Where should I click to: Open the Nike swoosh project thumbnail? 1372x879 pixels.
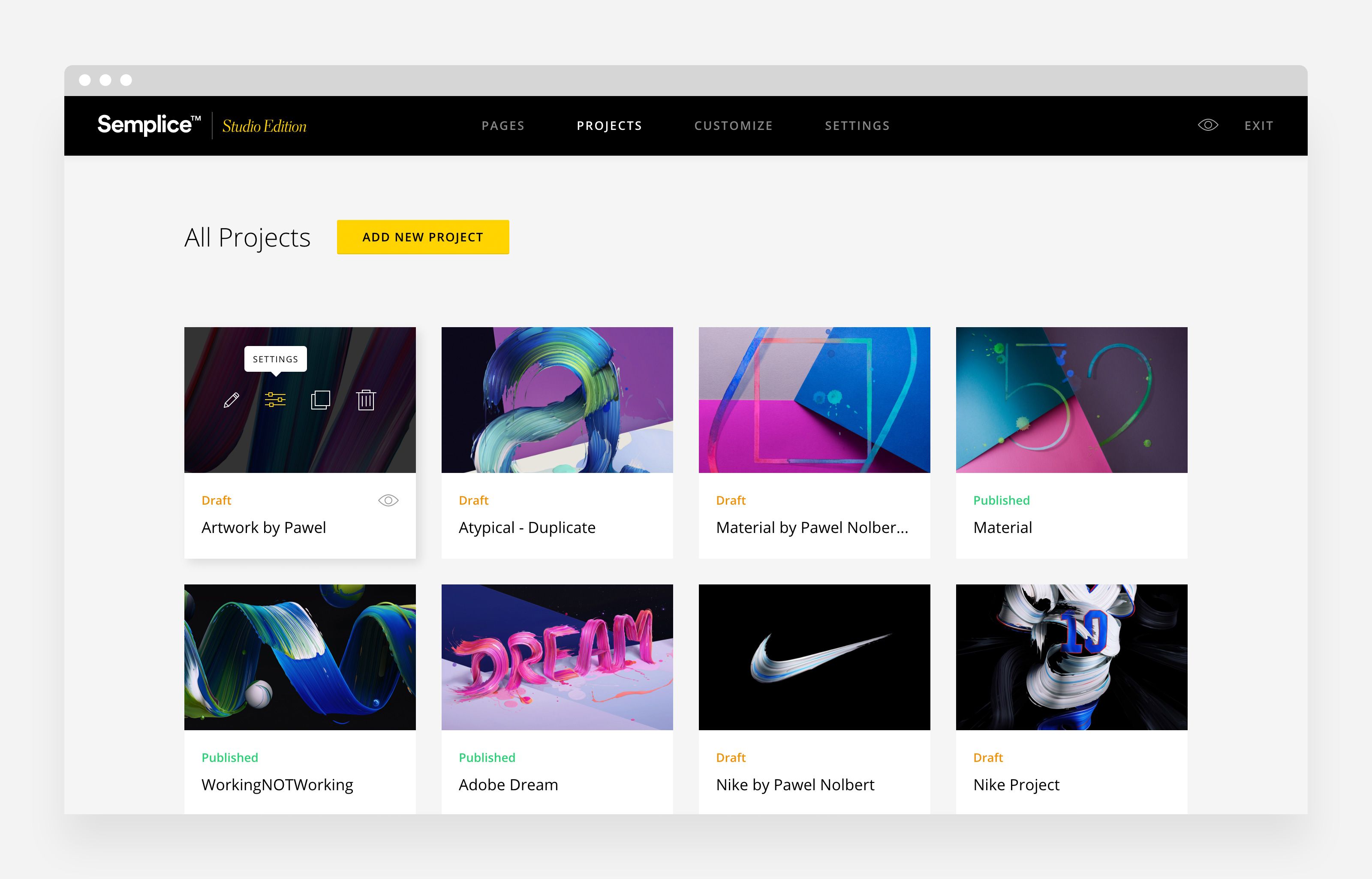click(x=814, y=656)
